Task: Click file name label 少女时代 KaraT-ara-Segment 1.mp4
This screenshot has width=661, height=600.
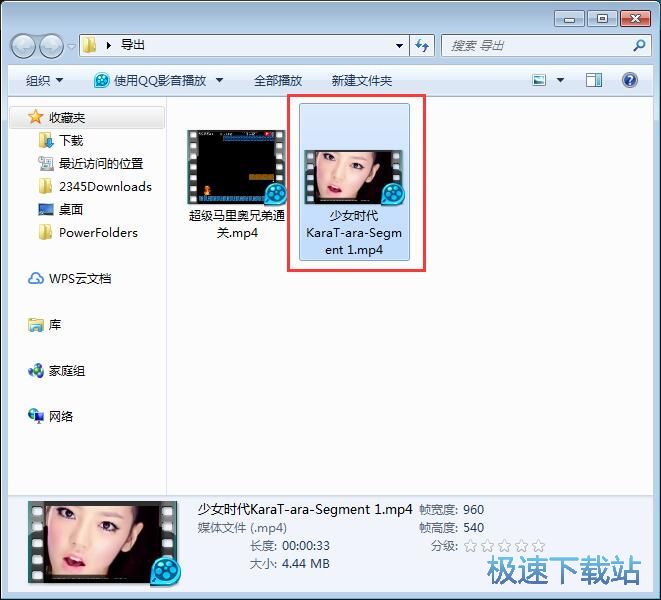Action: [354, 233]
